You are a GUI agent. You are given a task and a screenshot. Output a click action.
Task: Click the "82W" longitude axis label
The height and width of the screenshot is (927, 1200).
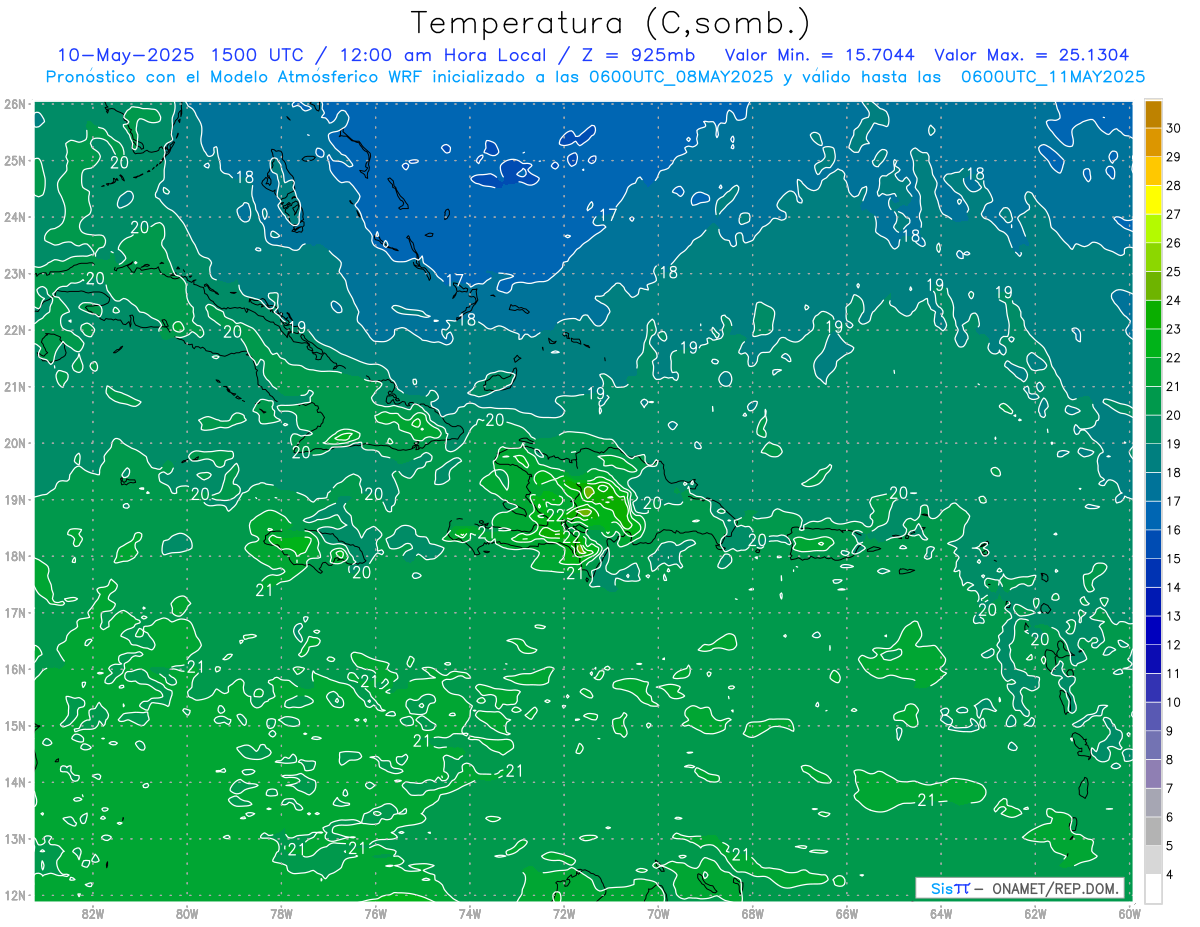pyautogui.click(x=92, y=913)
